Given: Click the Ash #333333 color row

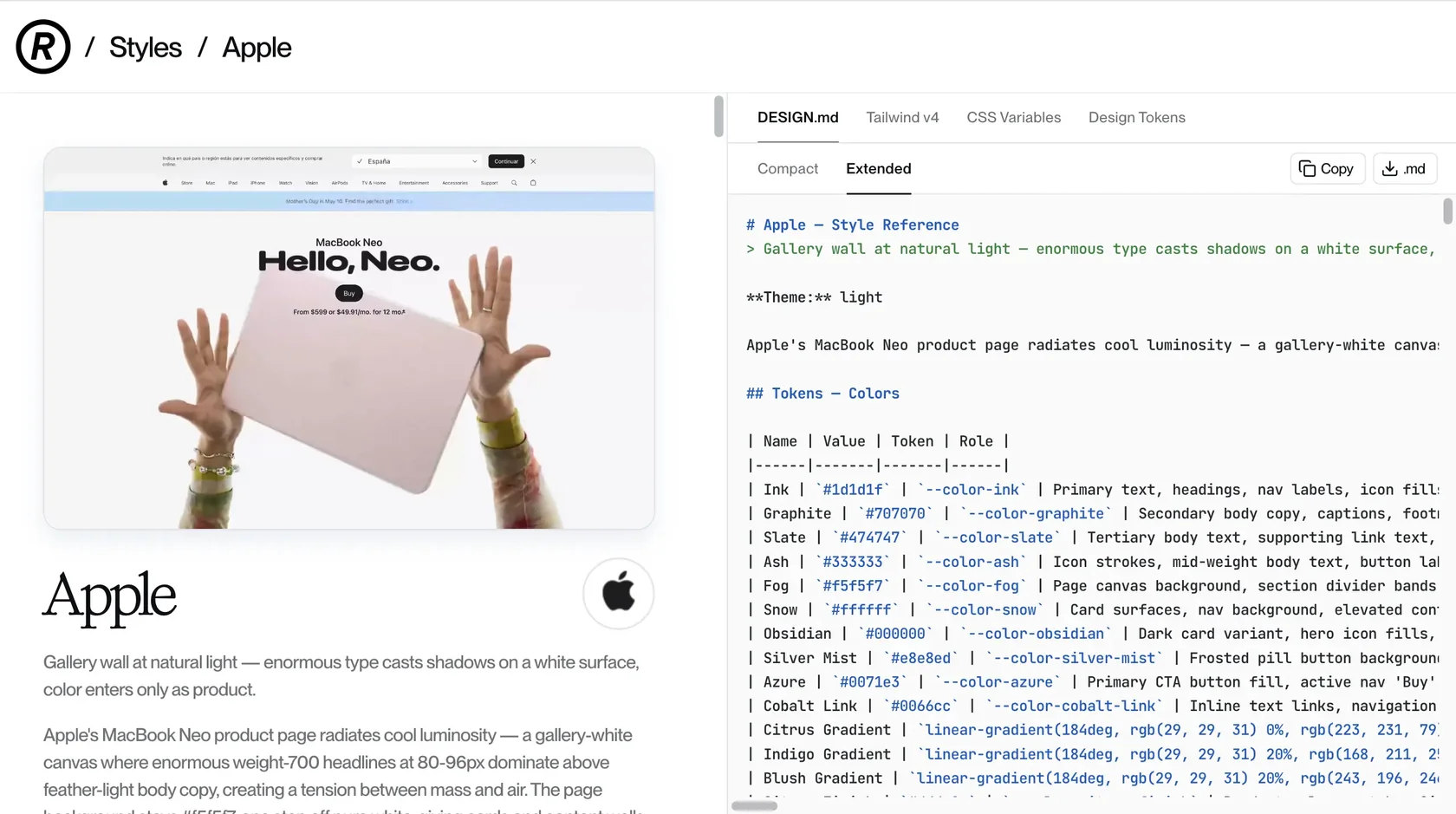Looking at the screenshot, I should [1092, 563].
